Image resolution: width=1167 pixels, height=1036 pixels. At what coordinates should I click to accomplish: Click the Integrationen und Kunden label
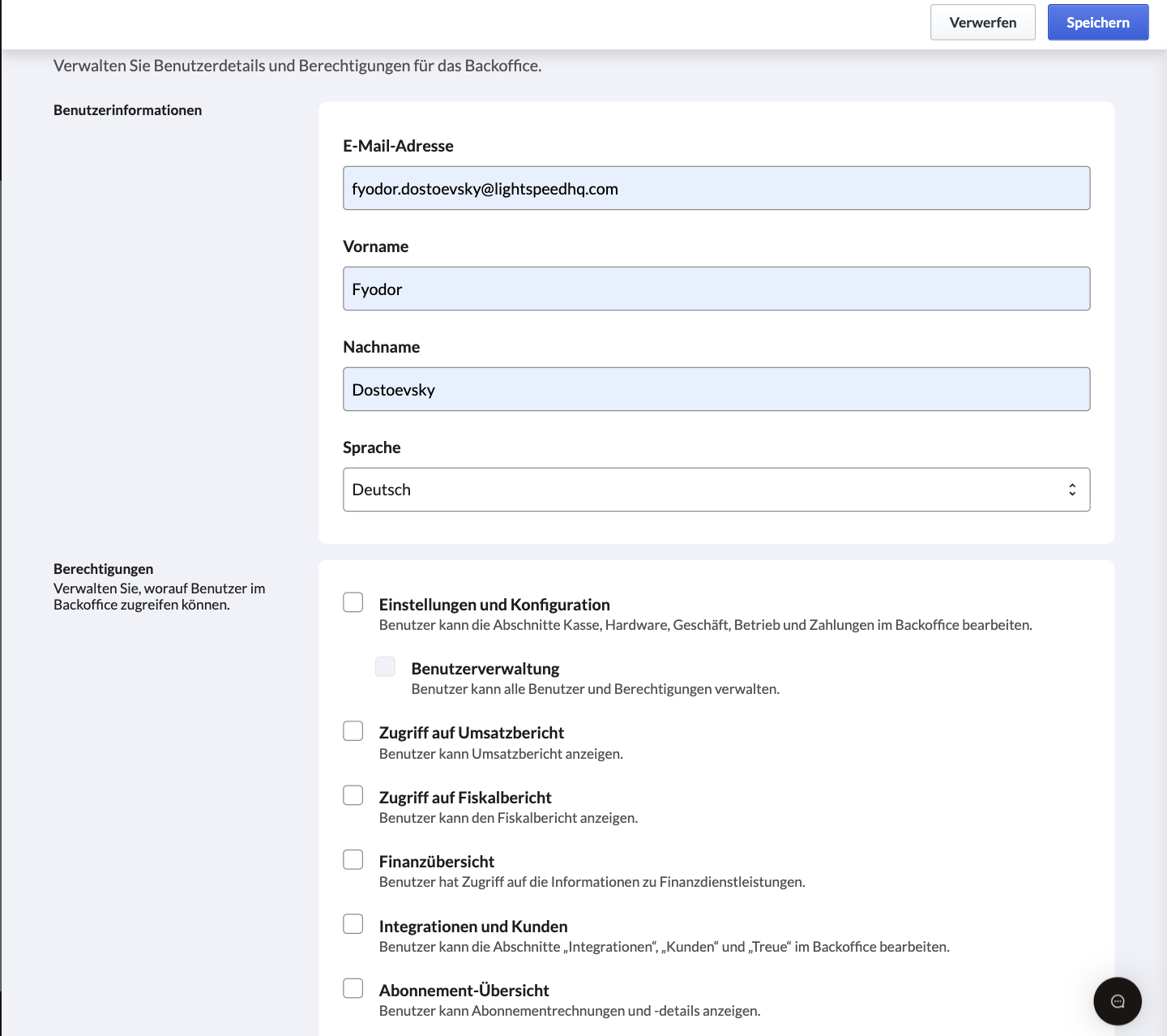tap(473, 927)
